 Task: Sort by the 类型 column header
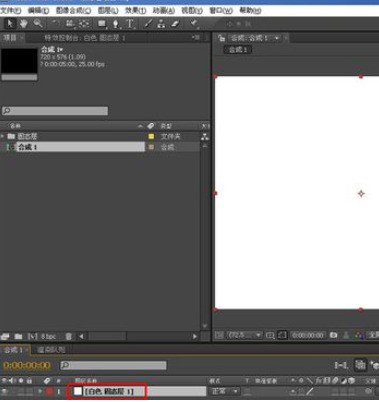point(166,126)
